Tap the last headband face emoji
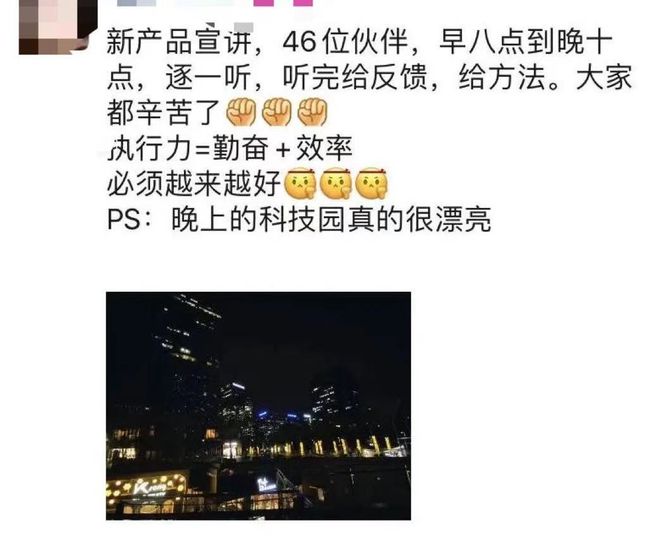 (x=371, y=183)
